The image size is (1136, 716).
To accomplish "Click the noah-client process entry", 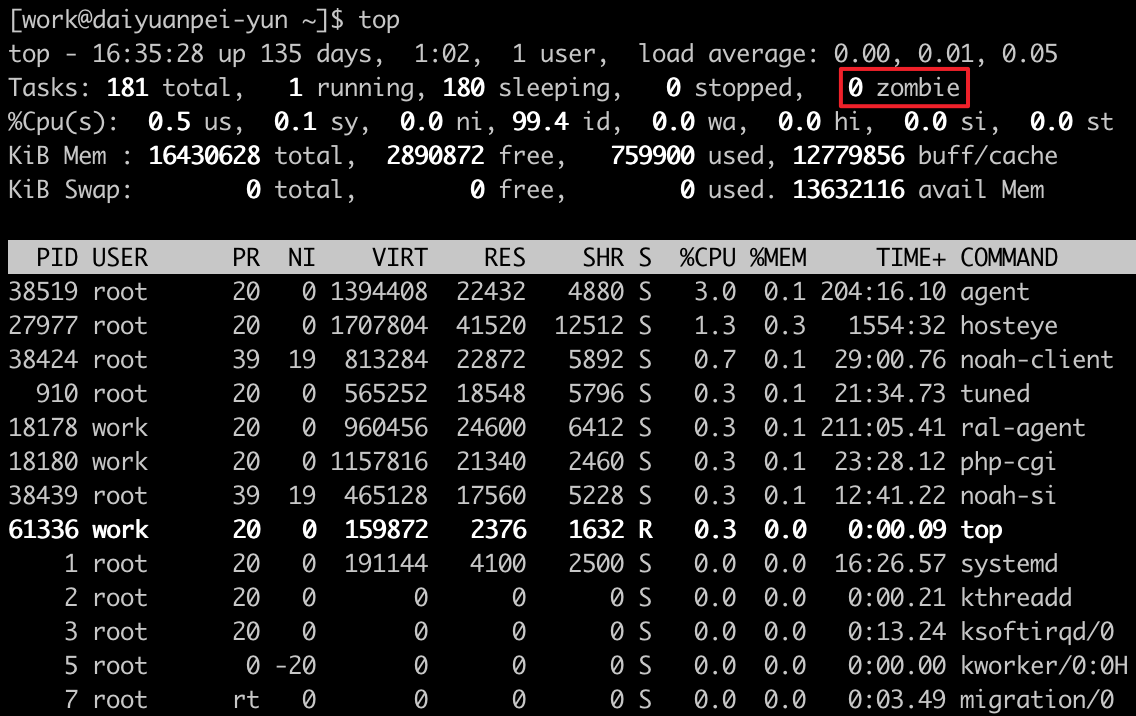I will pos(500,359).
